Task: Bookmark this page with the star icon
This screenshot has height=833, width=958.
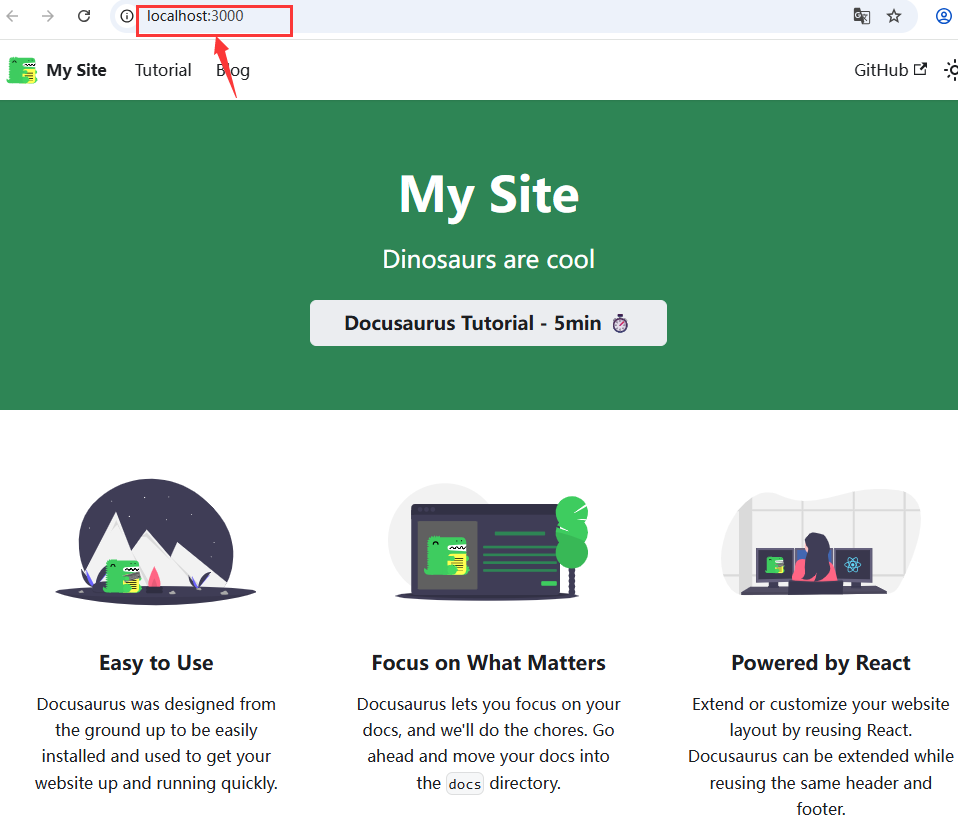Action: tap(894, 16)
